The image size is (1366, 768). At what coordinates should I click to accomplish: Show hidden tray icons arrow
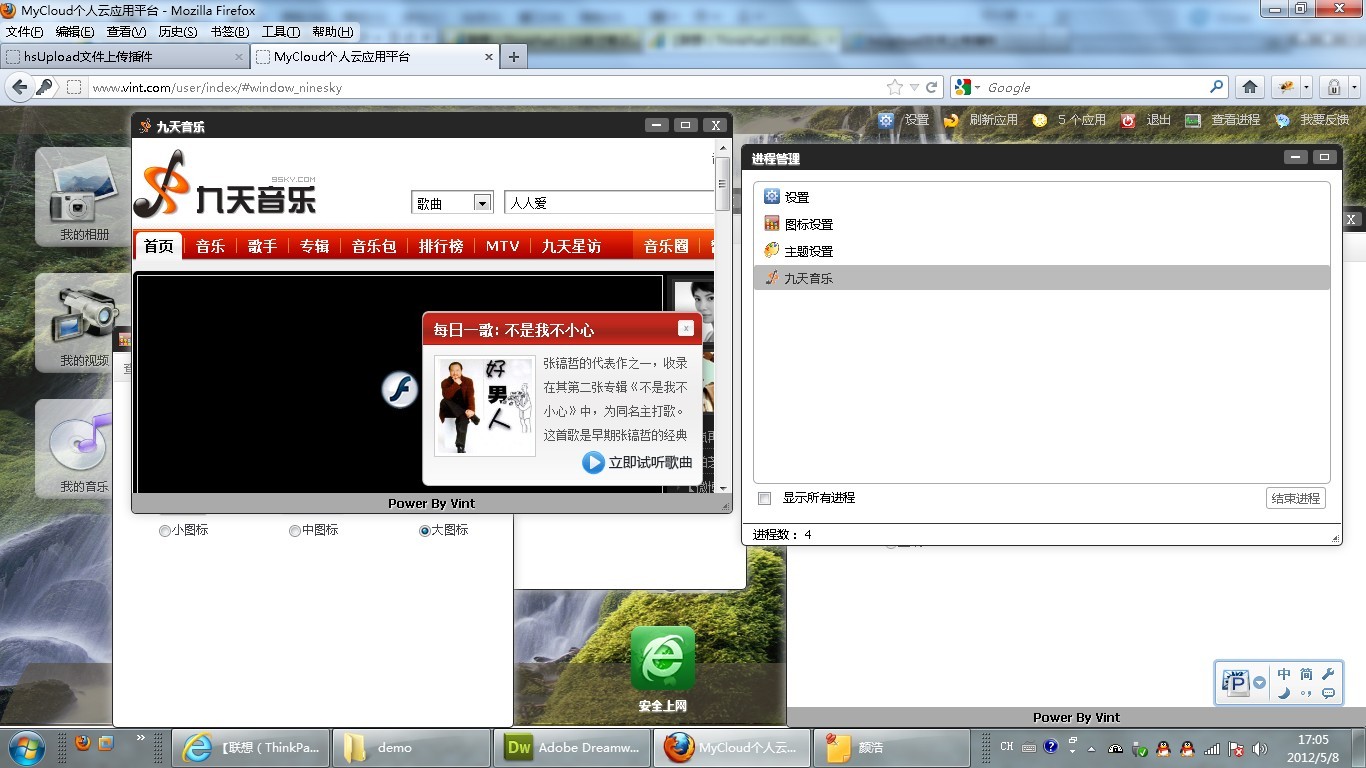1090,748
